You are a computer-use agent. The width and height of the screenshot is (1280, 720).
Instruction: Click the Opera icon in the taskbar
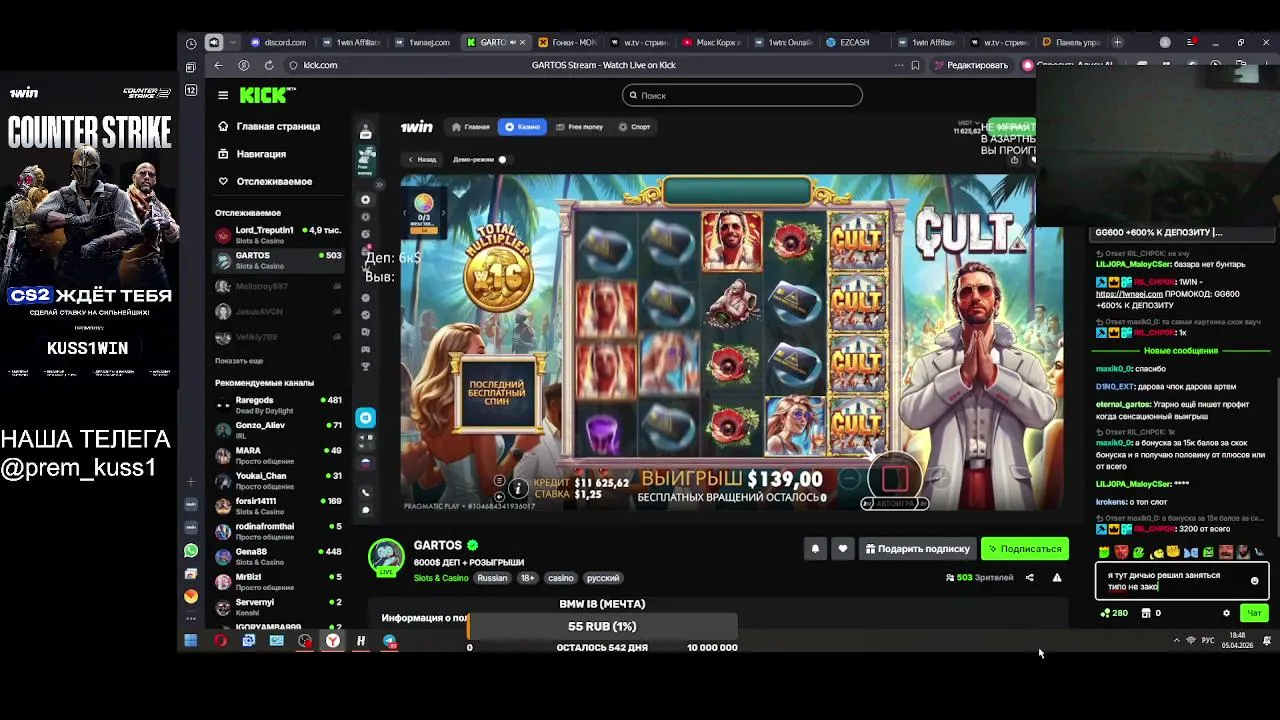click(220, 641)
